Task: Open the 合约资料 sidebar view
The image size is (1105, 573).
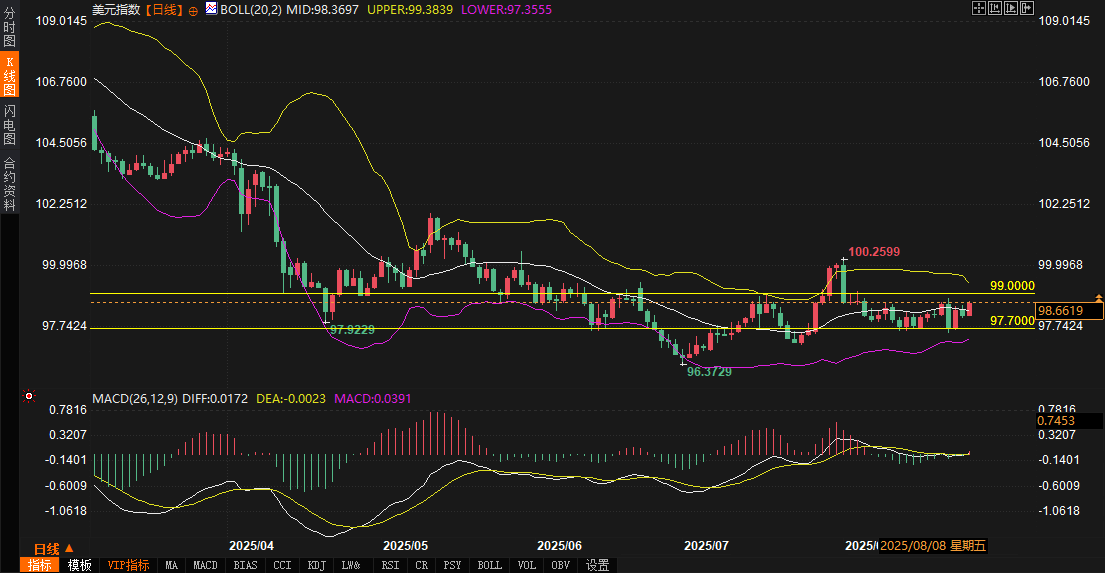Action: (9, 183)
